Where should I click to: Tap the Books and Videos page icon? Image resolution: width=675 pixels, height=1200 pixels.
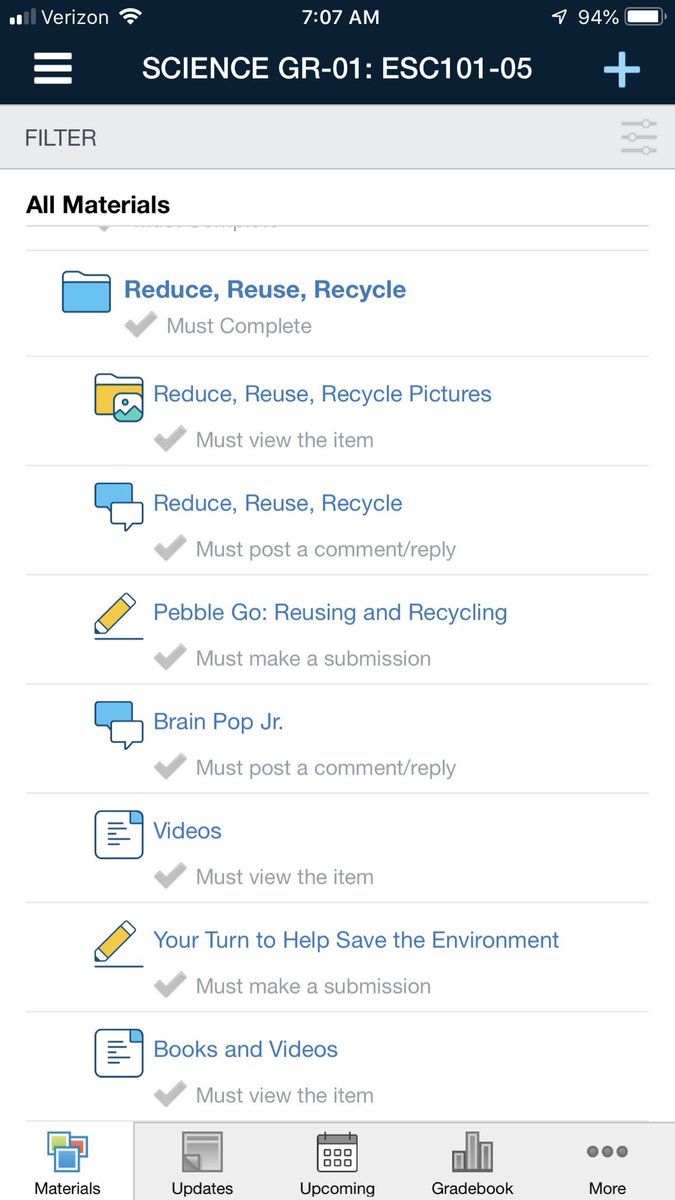point(118,1053)
